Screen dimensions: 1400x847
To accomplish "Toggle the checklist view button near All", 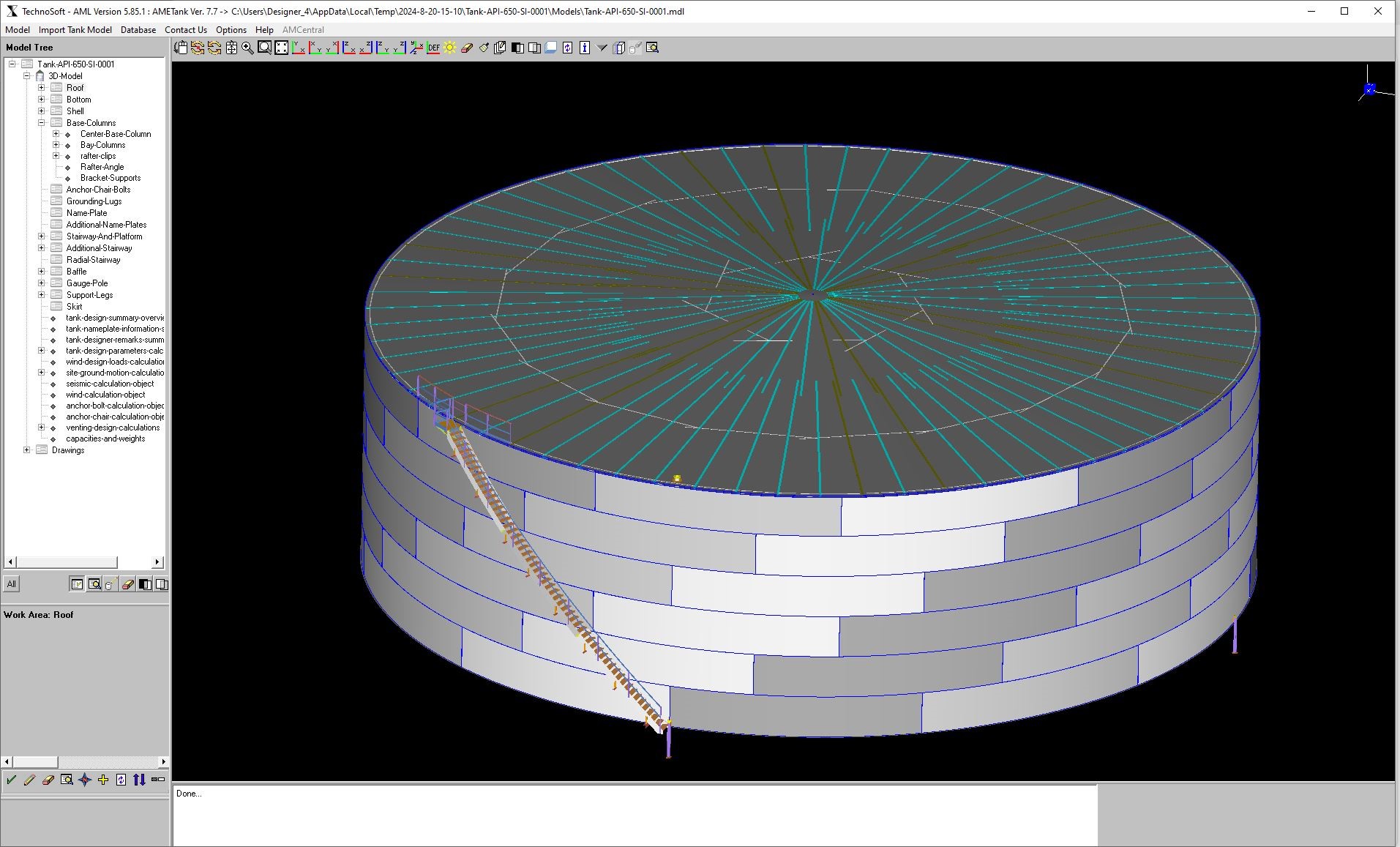I will [x=77, y=584].
